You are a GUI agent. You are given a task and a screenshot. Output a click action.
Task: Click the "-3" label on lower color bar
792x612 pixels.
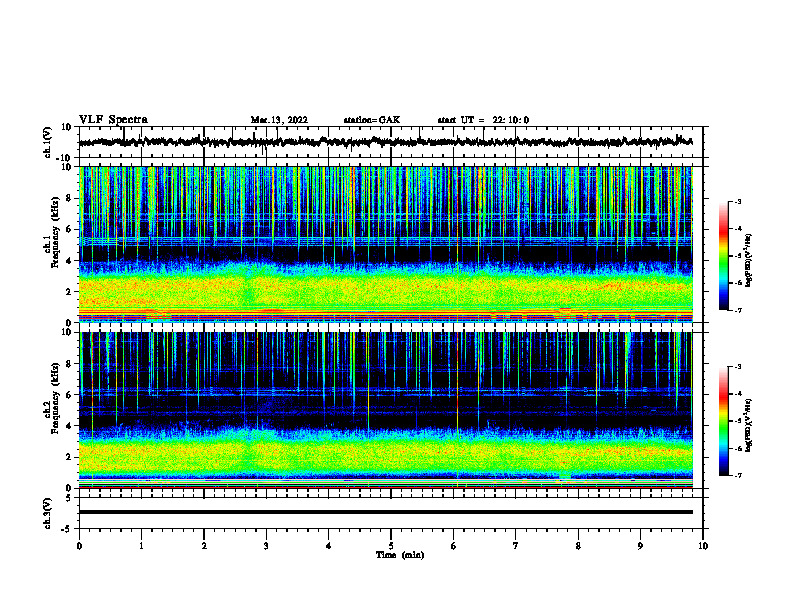click(x=737, y=367)
